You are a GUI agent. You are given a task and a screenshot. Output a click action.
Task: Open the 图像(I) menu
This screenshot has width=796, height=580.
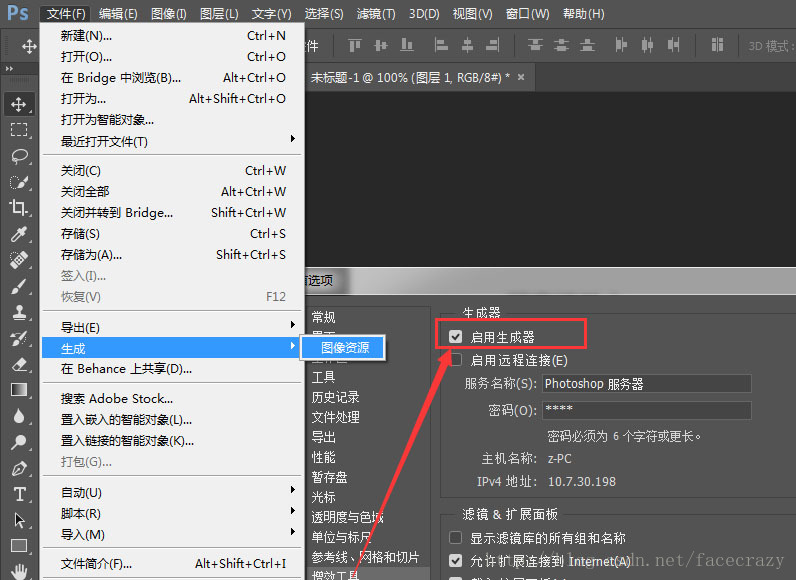point(169,14)
